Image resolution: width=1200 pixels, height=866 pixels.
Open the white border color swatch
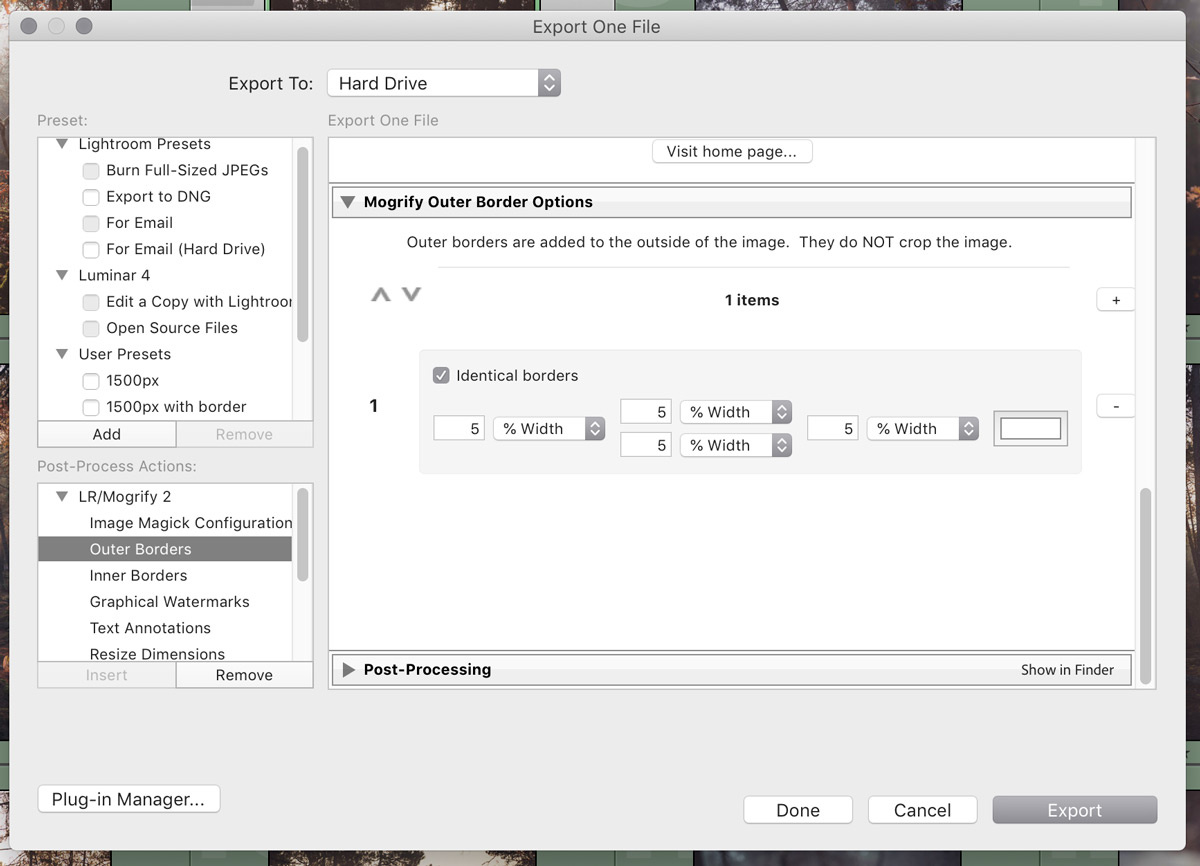pyautogui.click(x=1031, y=429)
